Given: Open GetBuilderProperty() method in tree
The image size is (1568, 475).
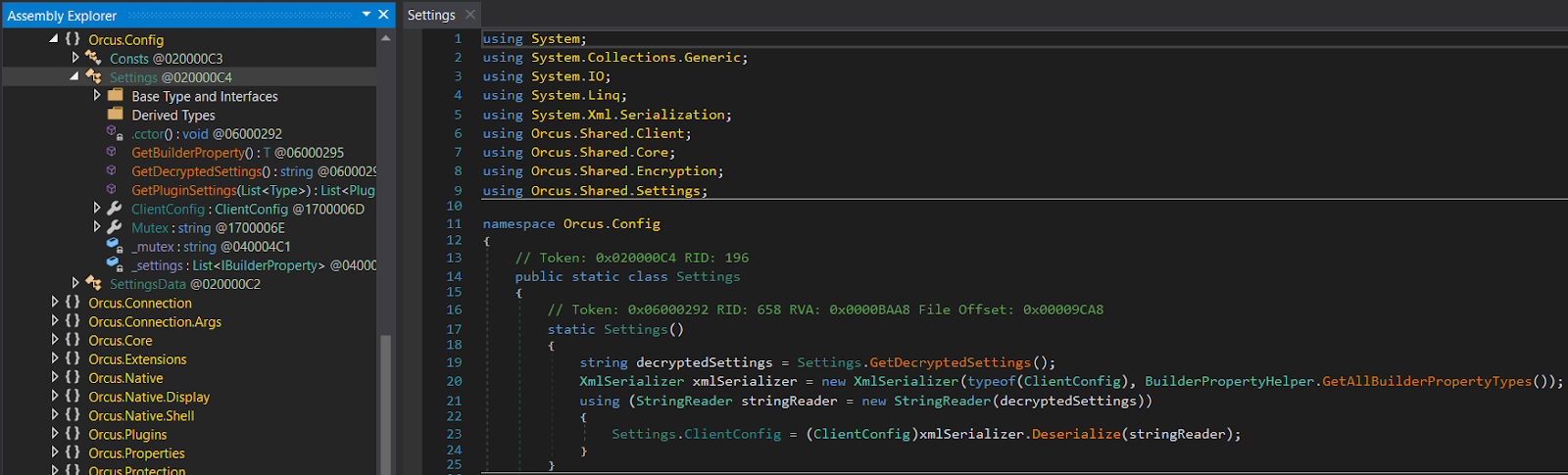Looking at the screenshot, I should coord(238,153).
